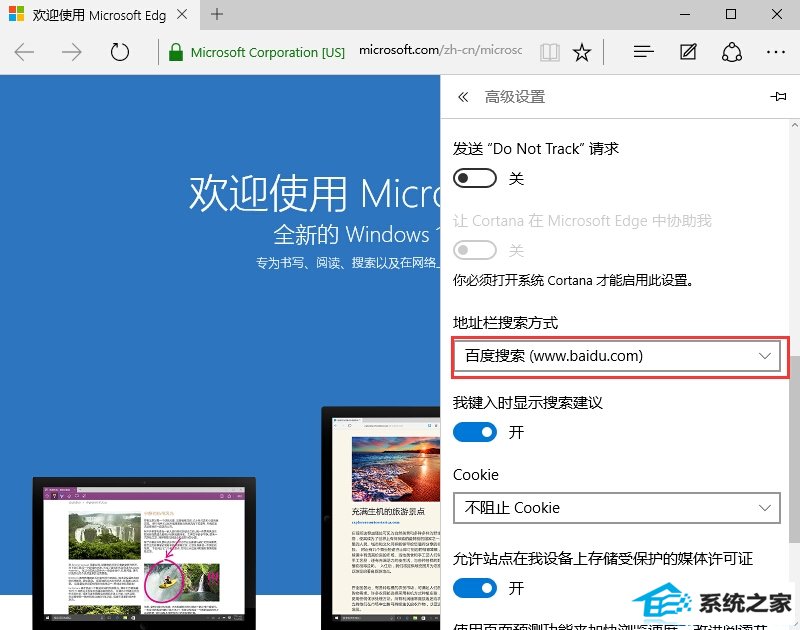Refresh the current page

pos(120,52)
